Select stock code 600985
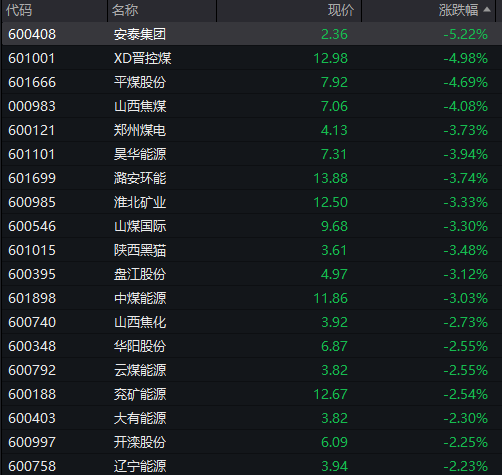Image resolution: width=502 pixels, height=475 pixels. tap(32, 202)
